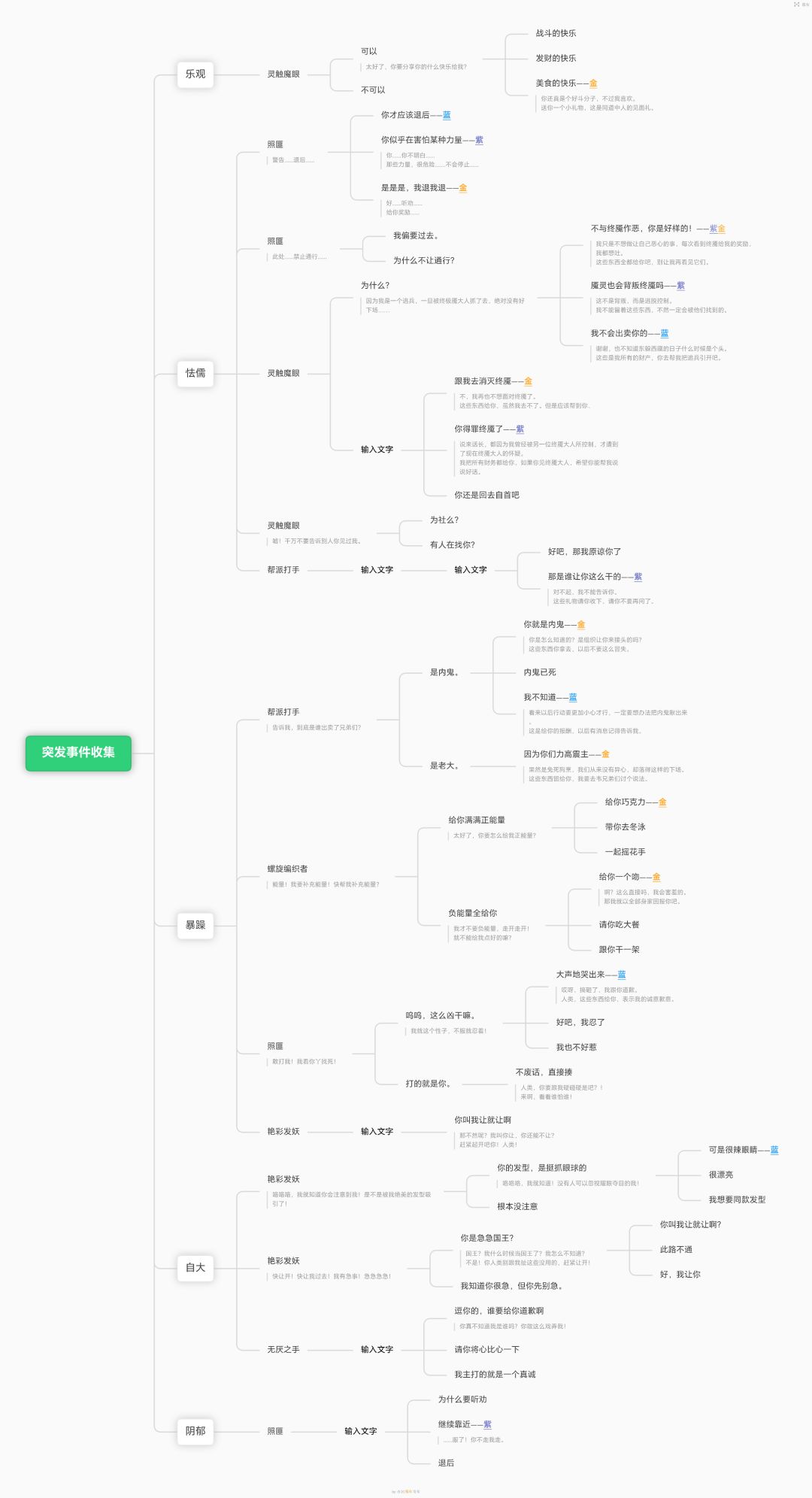Select the 乐观 branch node

[x=195, y=74]
